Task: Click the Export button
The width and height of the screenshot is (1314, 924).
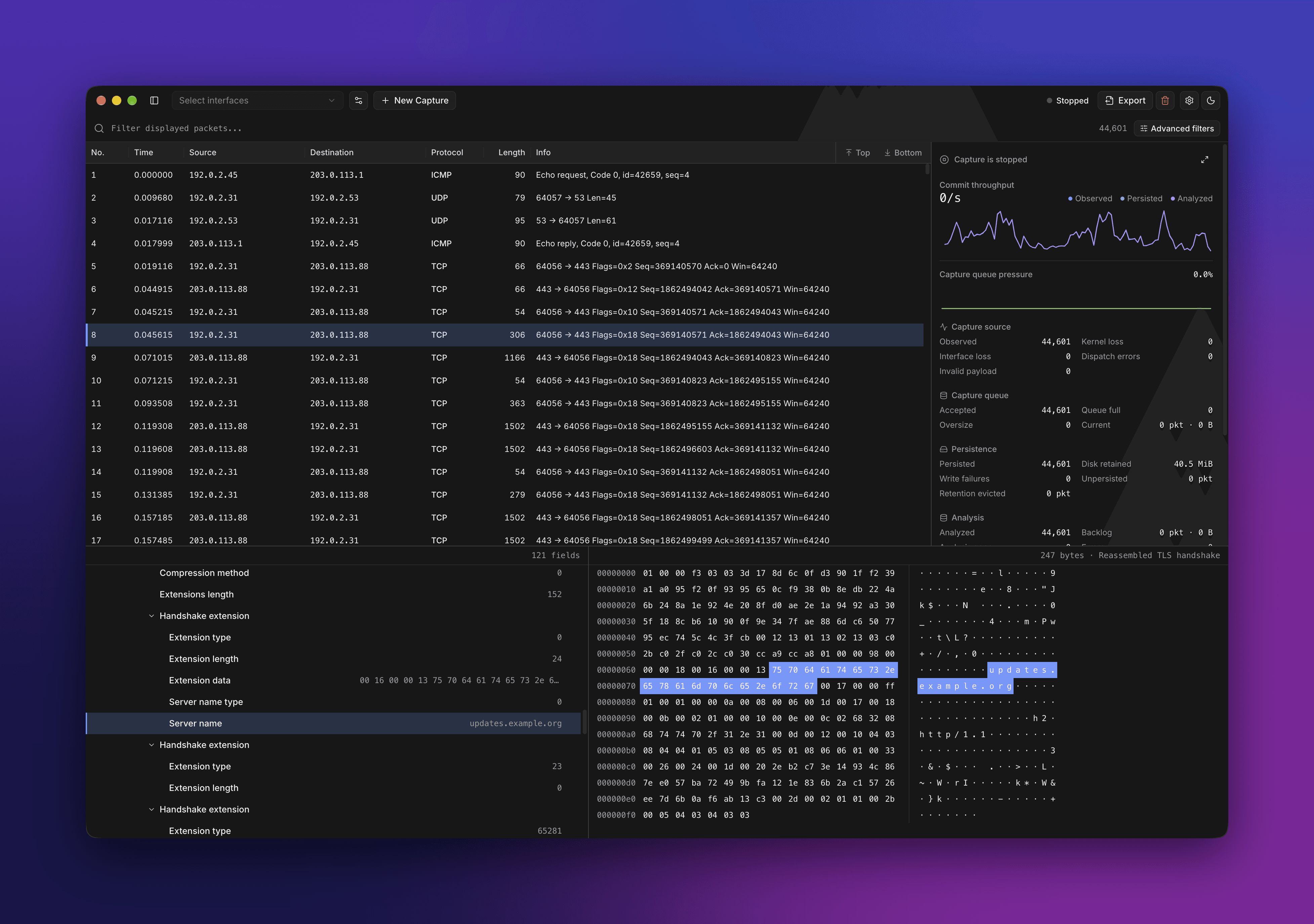Action: pos(1124,100)
